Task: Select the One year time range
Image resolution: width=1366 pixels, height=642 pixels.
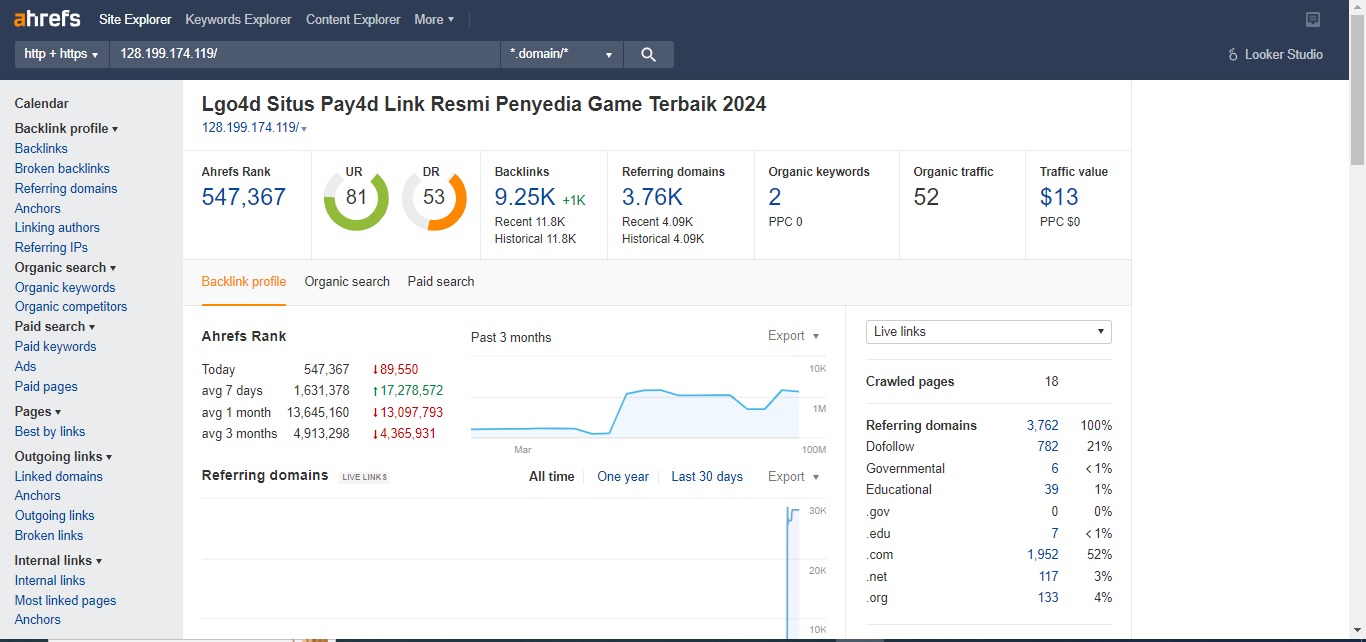Action: click(623, 477)
